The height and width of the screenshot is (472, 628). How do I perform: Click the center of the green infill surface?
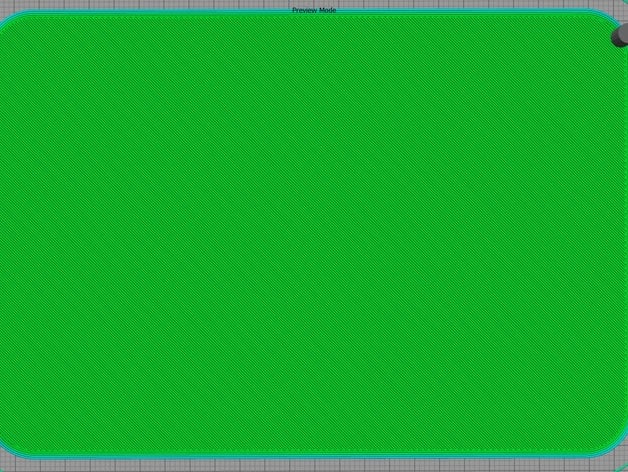(312, 236)
